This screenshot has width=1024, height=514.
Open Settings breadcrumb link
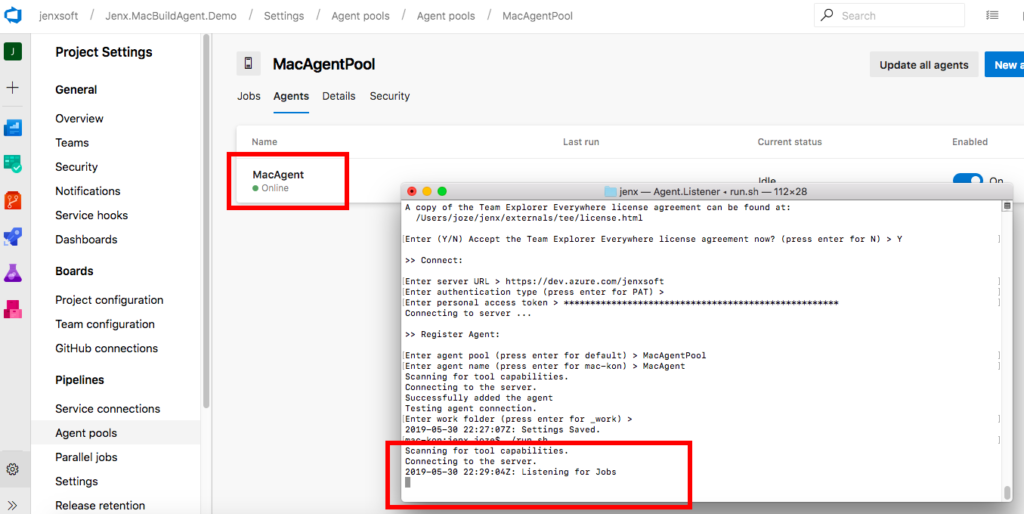[x=284, y=16]
